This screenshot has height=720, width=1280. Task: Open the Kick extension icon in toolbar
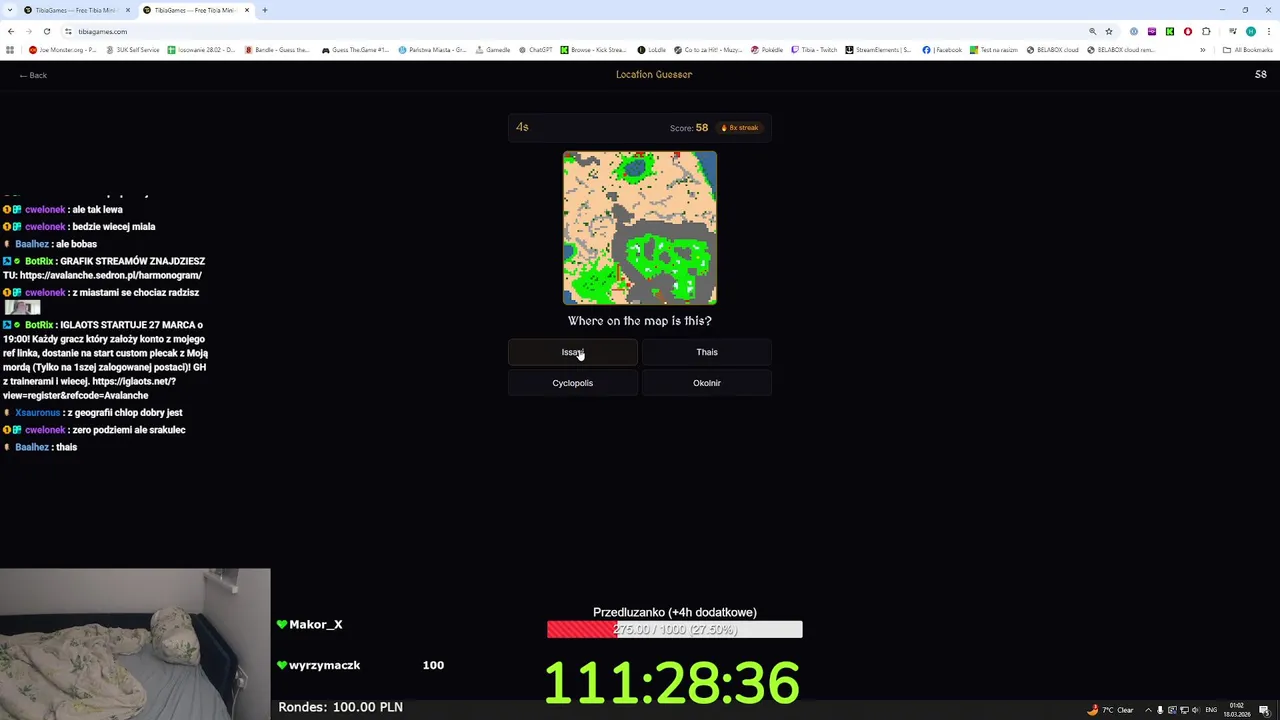[1169, 31]
